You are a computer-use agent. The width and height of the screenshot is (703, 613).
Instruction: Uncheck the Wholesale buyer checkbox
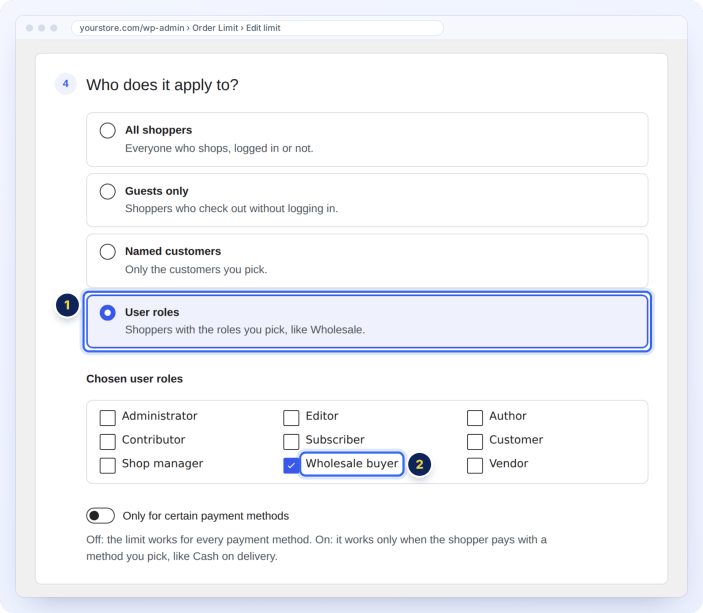tap(291, 465)
